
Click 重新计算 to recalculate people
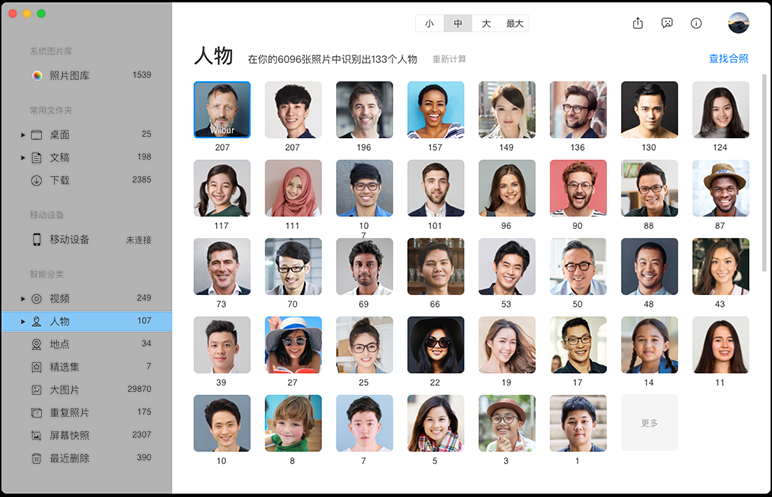pos(449,60)
